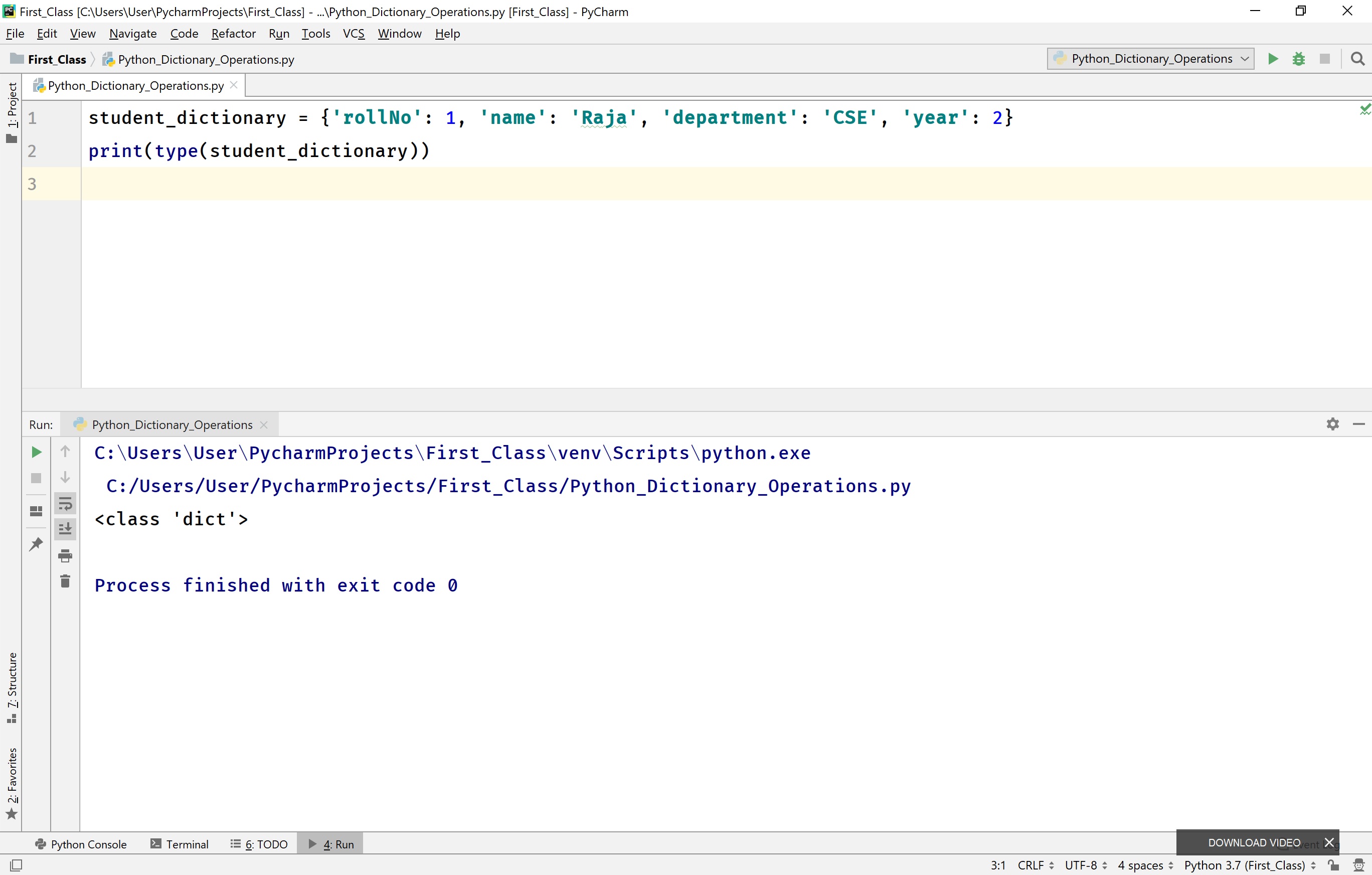Toggle scroll to end in Run console
The height and width of the screenshot is (875, 1372).
pos(65,529)
